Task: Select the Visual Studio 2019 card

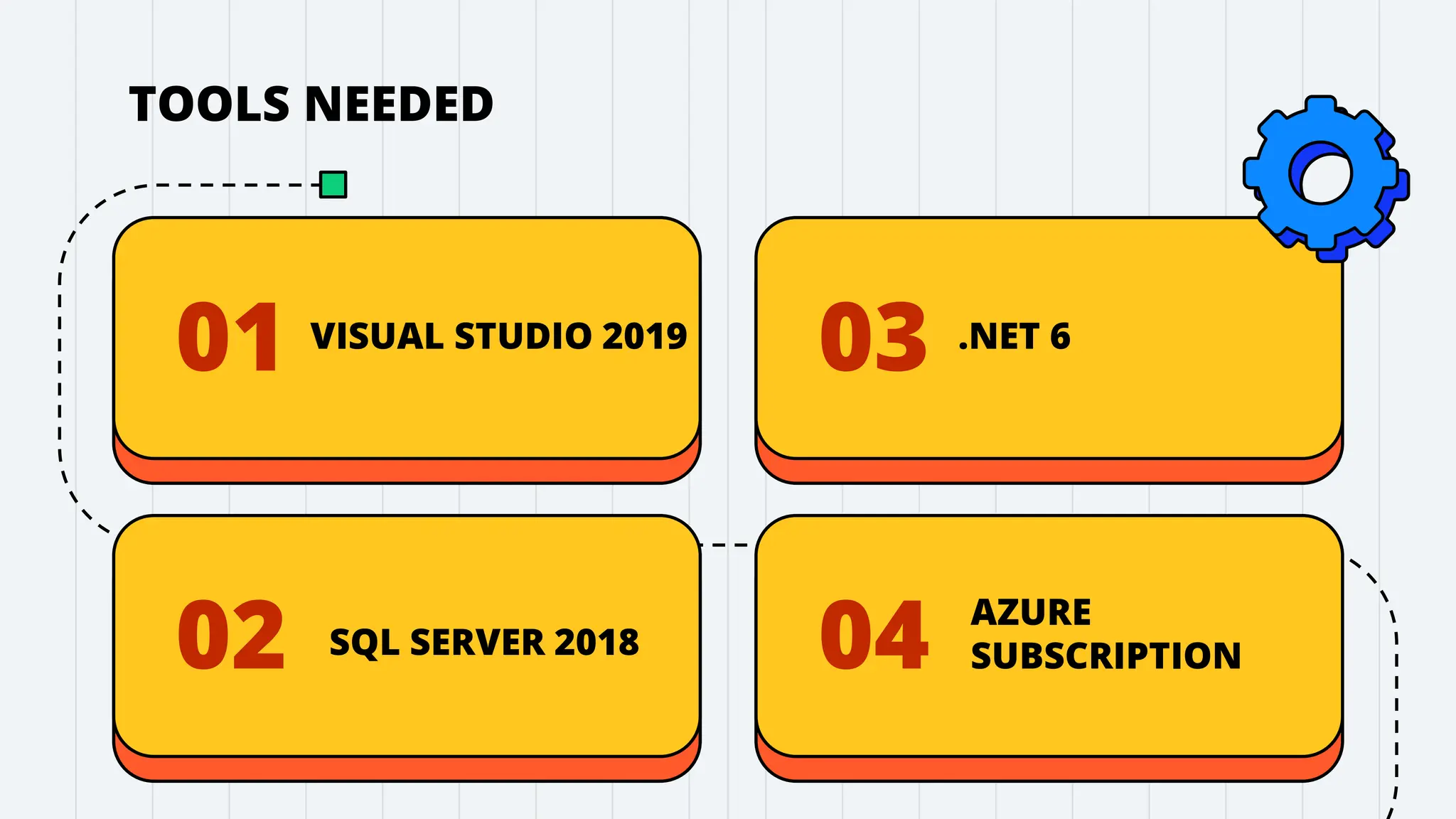Action: pyautogui.click(x=407, y=350)
